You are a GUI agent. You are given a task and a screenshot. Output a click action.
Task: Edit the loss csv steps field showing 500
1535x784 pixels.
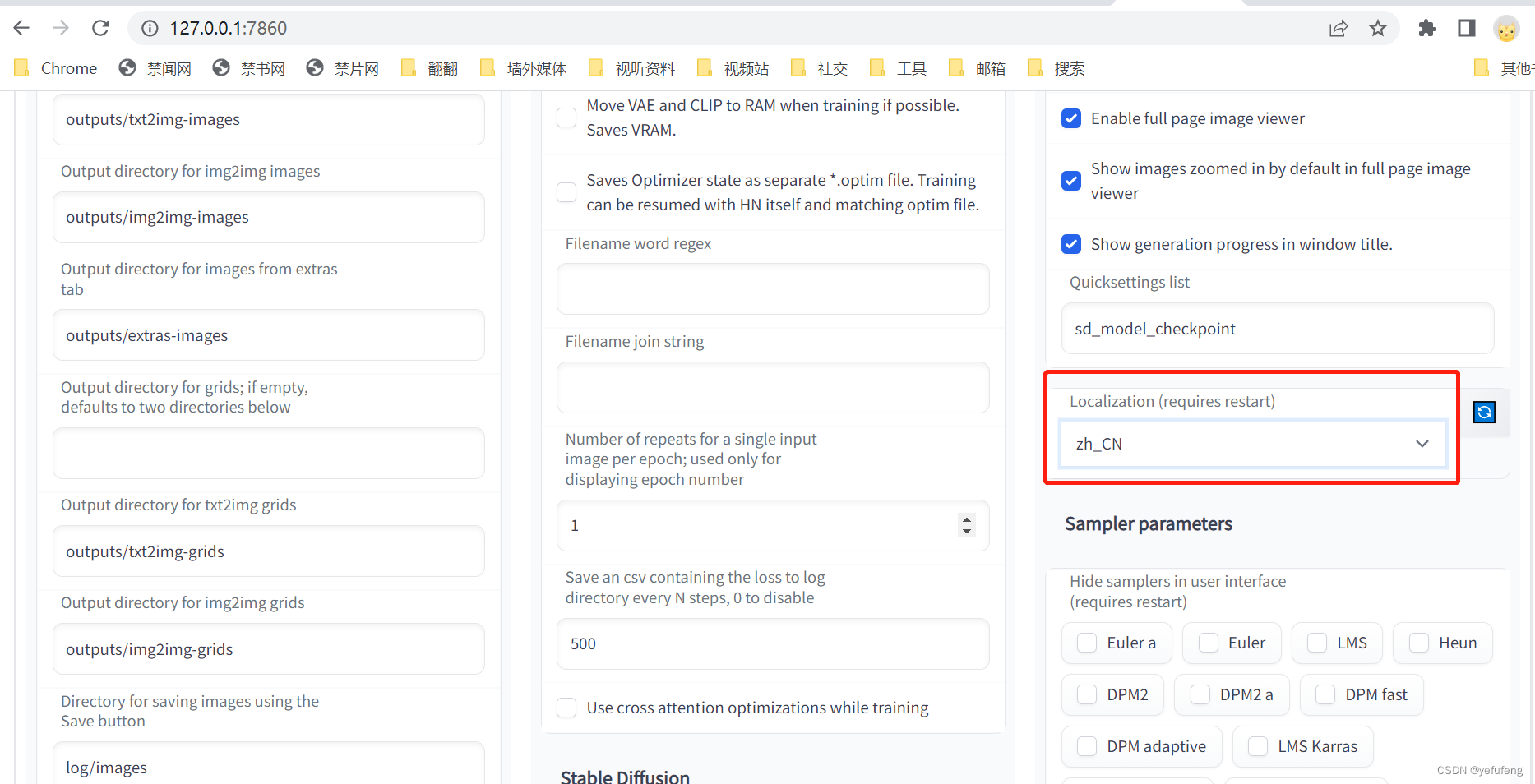pyautogui.click(x=773, y=643)
